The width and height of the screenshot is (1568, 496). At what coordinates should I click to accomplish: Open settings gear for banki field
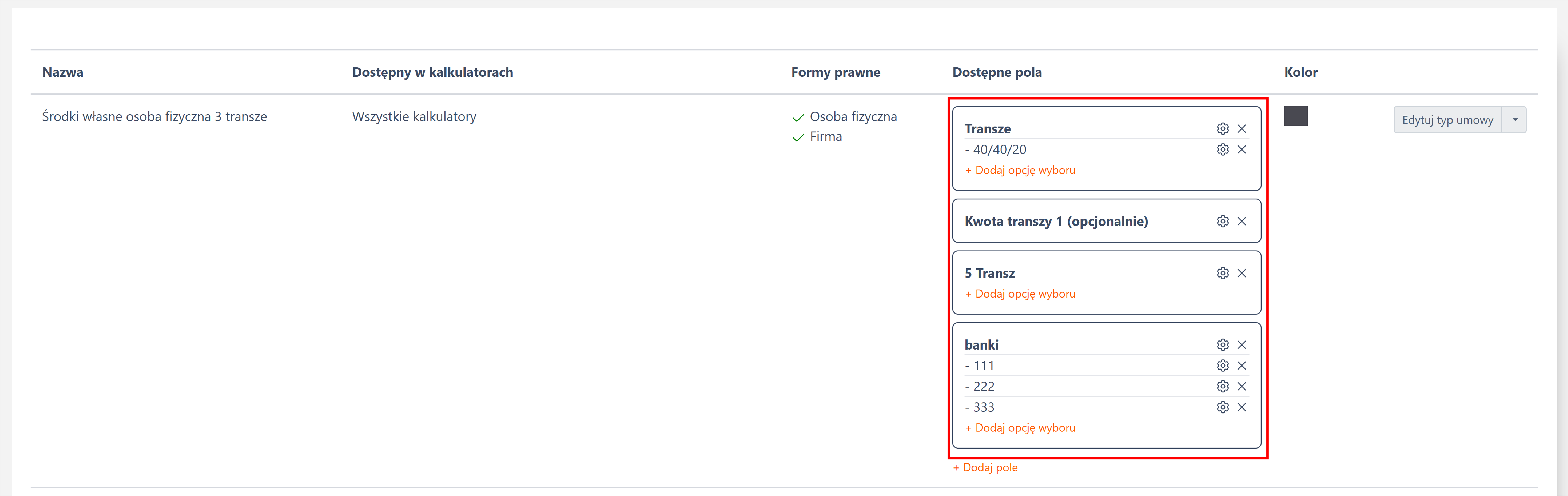pos(1222,345)
